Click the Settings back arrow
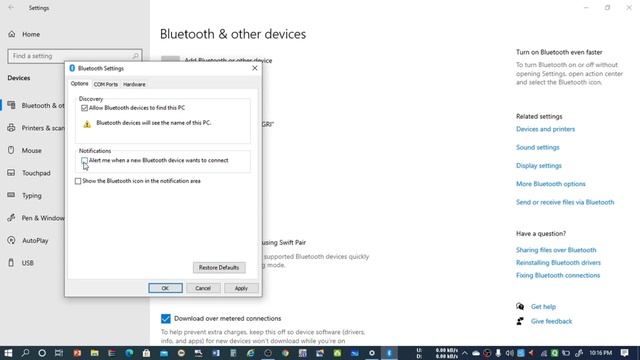This screenshot has width=640, height=360. (x=11, y=8)
